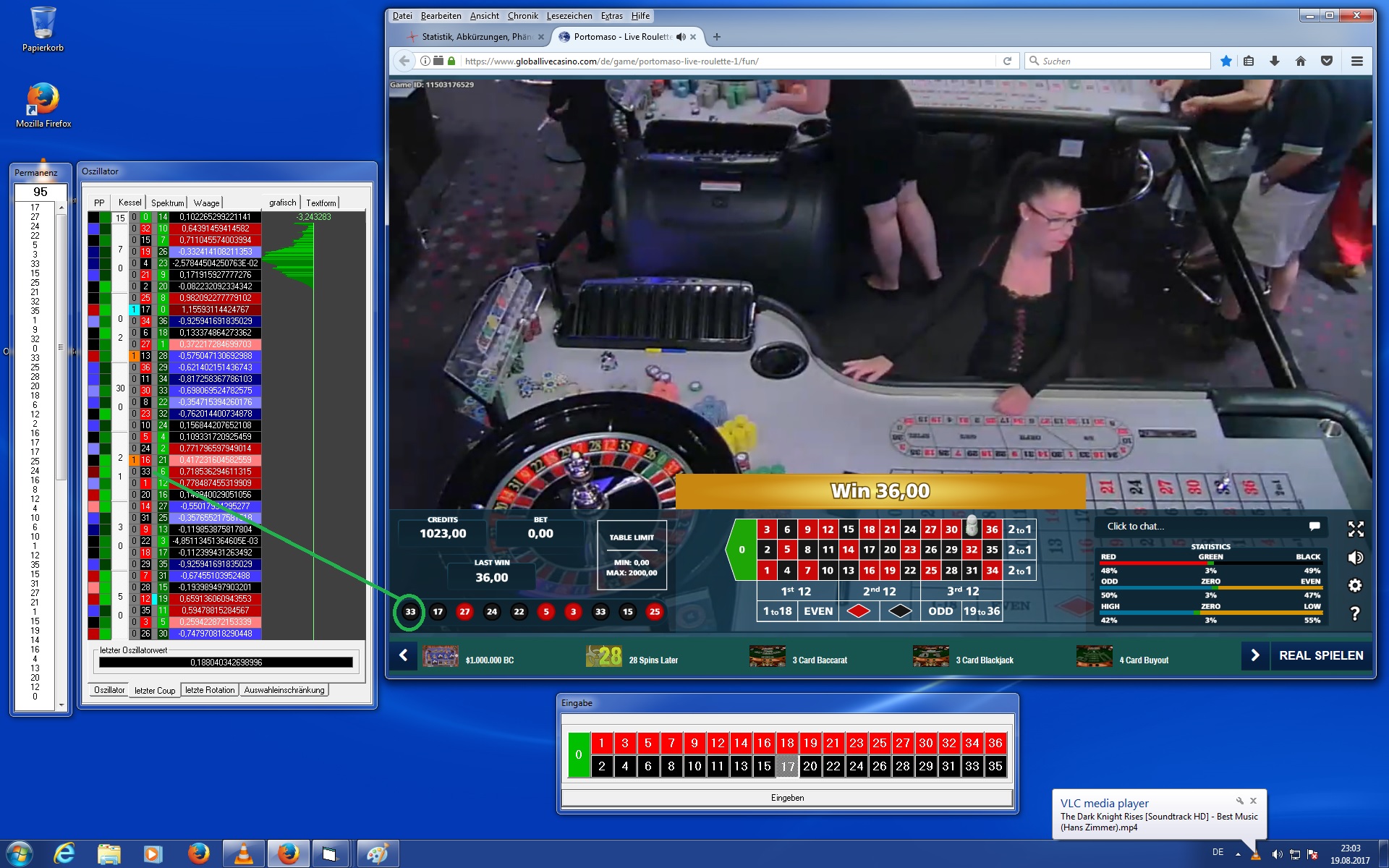The width and height of the screenshot is (1389, 868).
Task: Bet on black using the black diamond
Action: 900,611
